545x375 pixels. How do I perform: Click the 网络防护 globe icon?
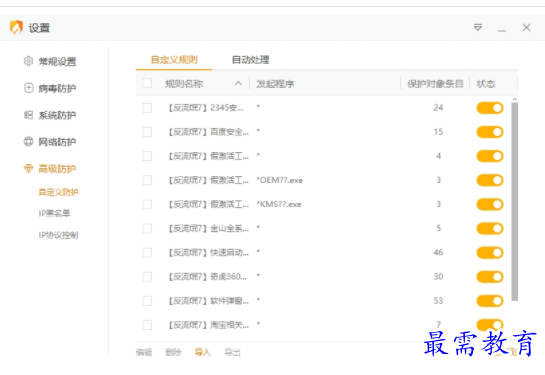point(29,141)
